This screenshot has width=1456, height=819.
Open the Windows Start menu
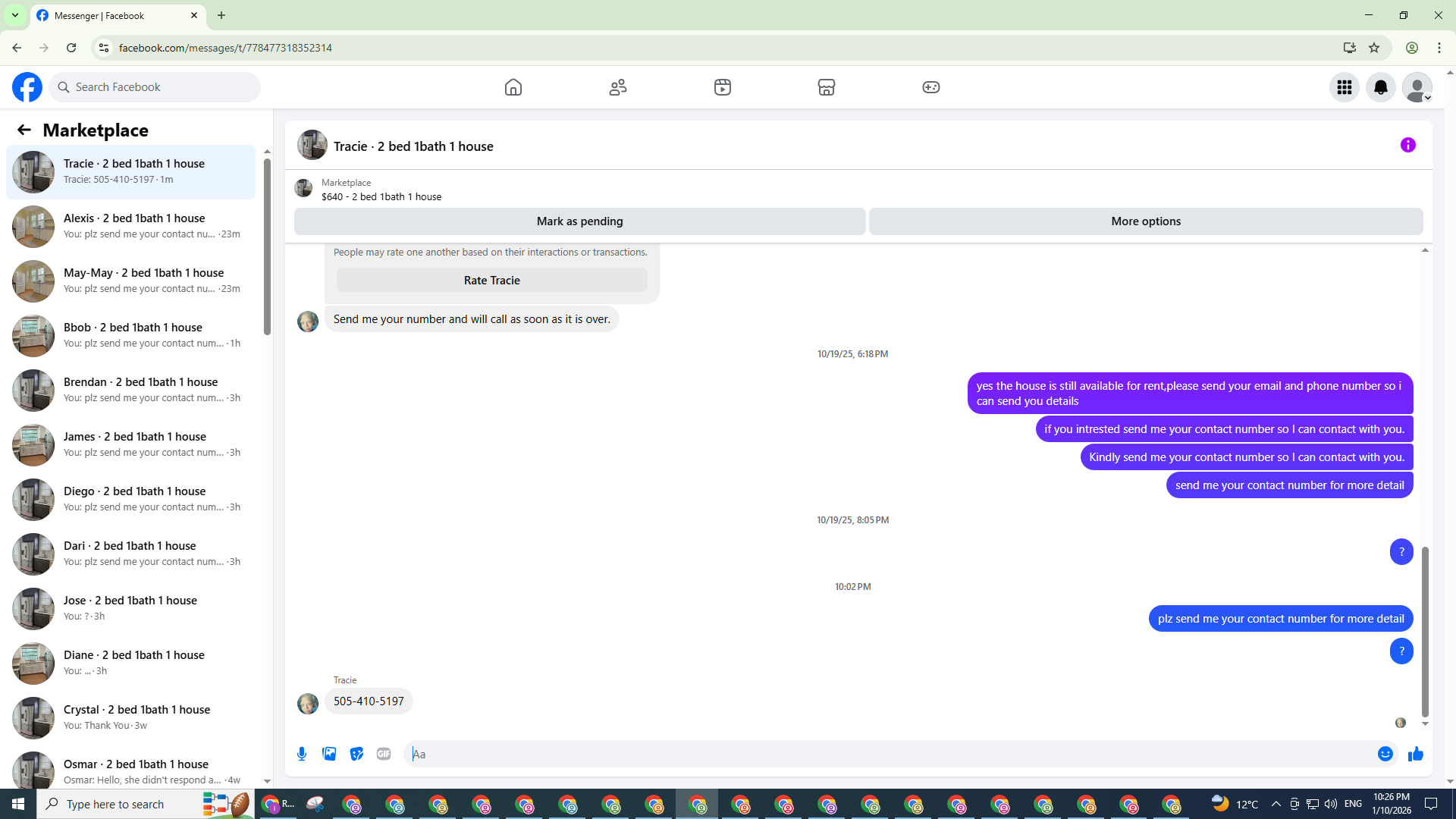pyautogui.click(x=18, y=804)
